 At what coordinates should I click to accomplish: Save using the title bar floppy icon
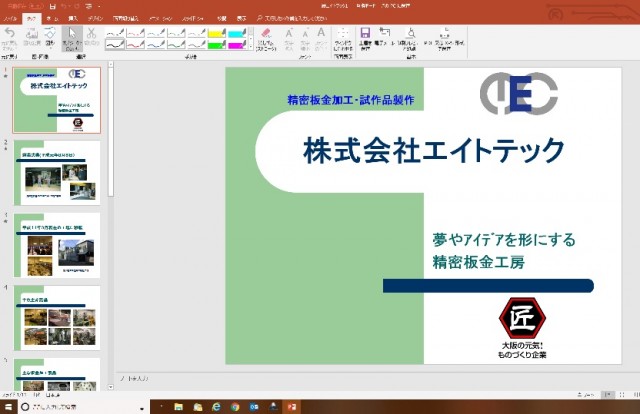[53, 7]
